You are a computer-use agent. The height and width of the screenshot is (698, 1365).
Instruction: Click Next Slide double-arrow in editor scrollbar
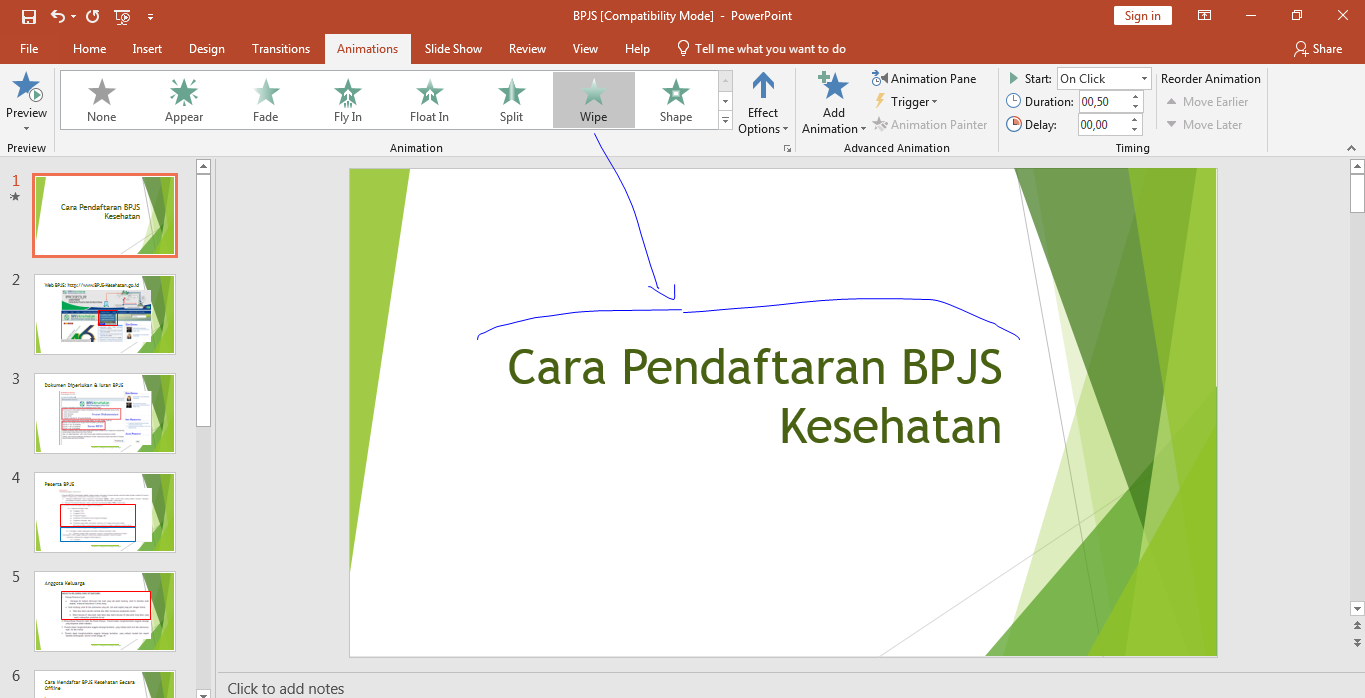[x=1357, y=642]
